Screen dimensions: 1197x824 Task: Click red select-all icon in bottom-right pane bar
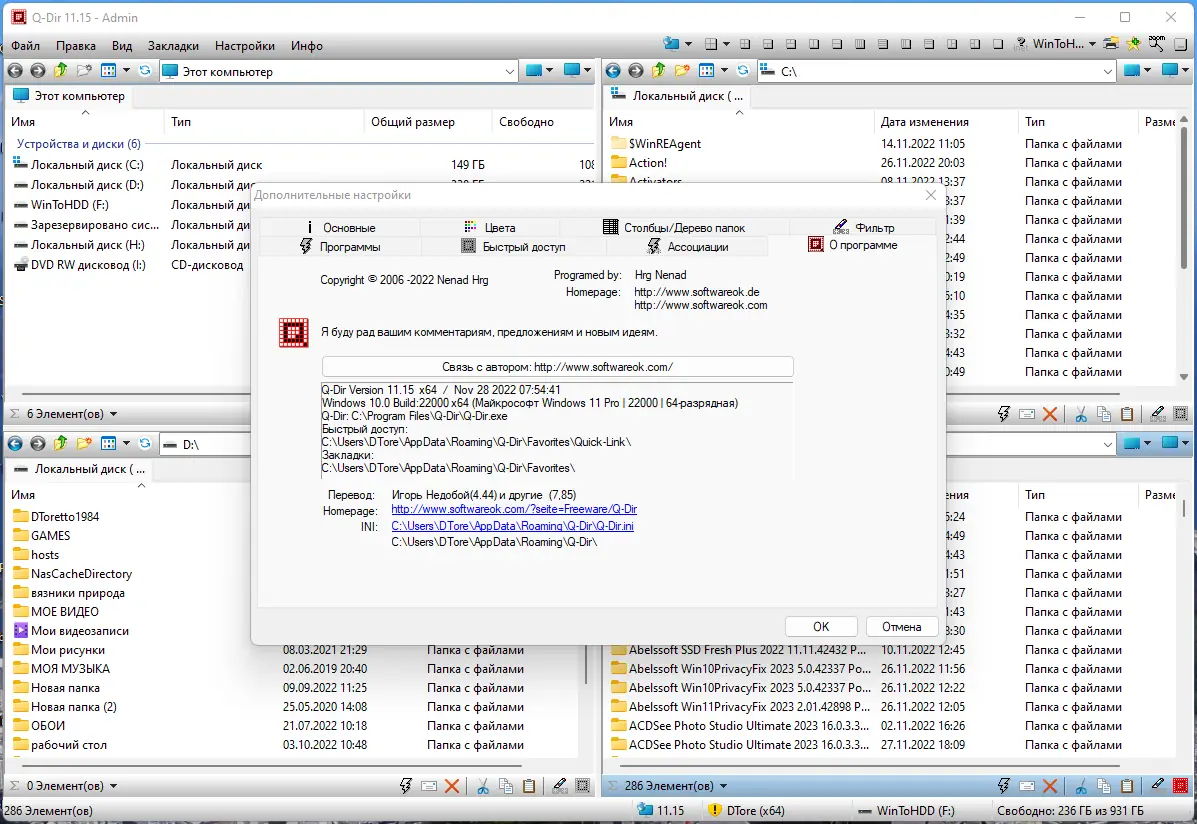point(1180,786)
